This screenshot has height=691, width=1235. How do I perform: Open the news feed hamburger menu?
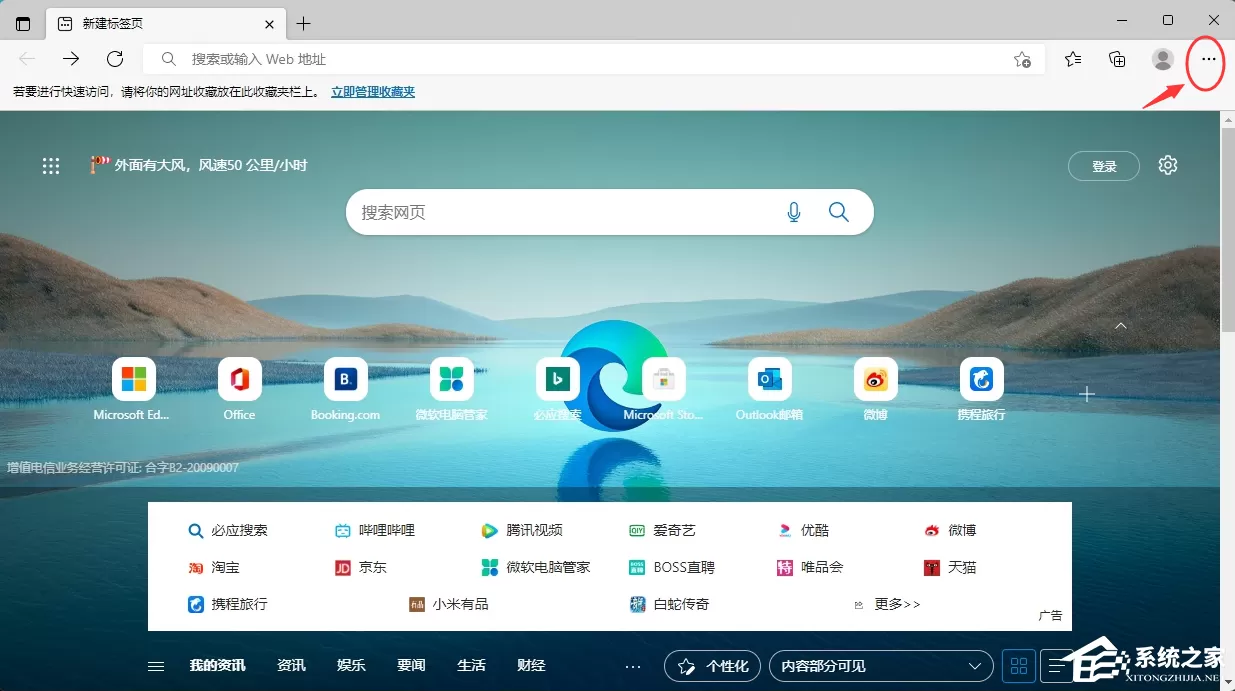[x=156, y=666]
